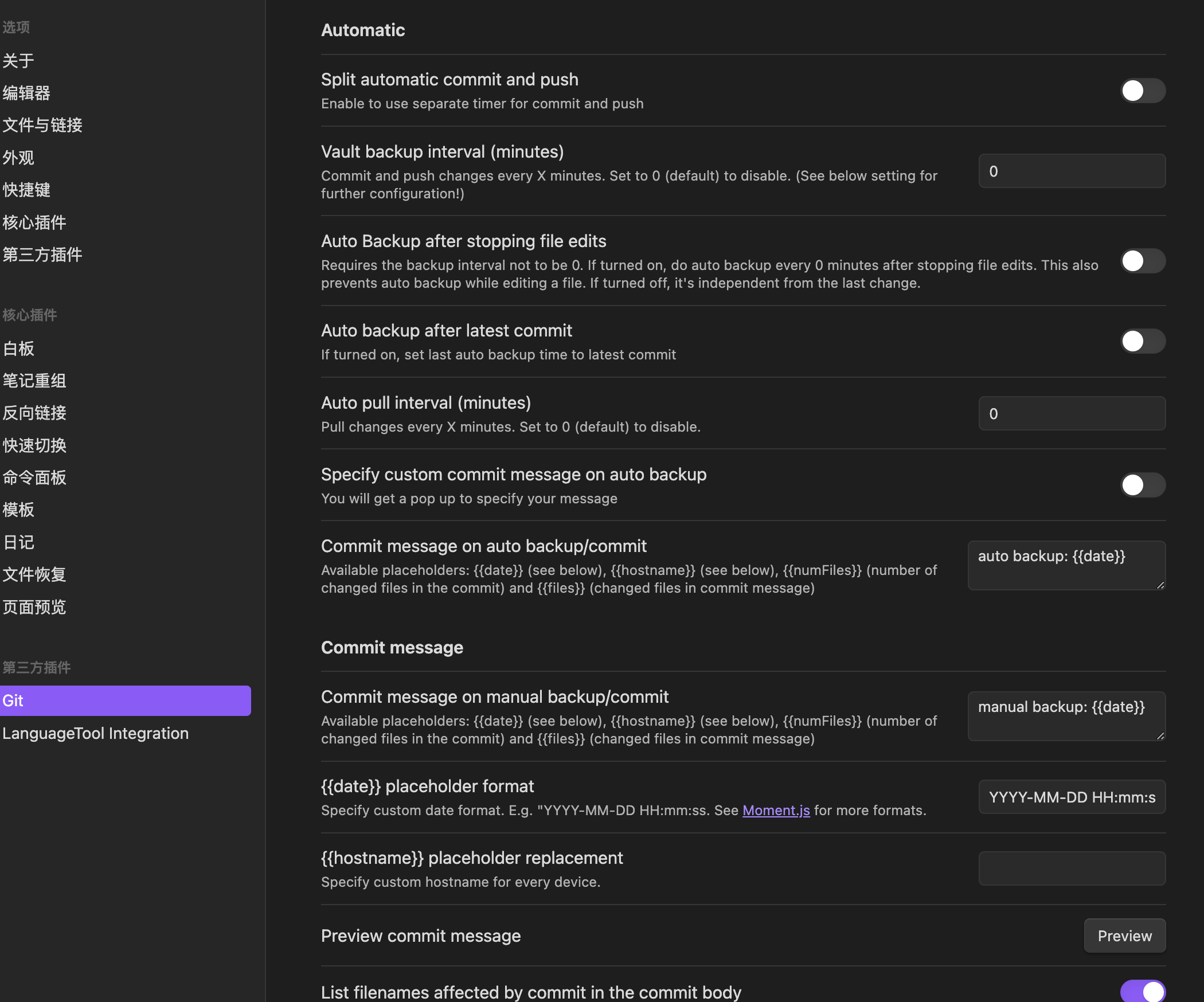This screenshot has height=1002, width=1204.
Task: Open LanguageTool Integration plugin settings
Action: [x=95, y=733]
